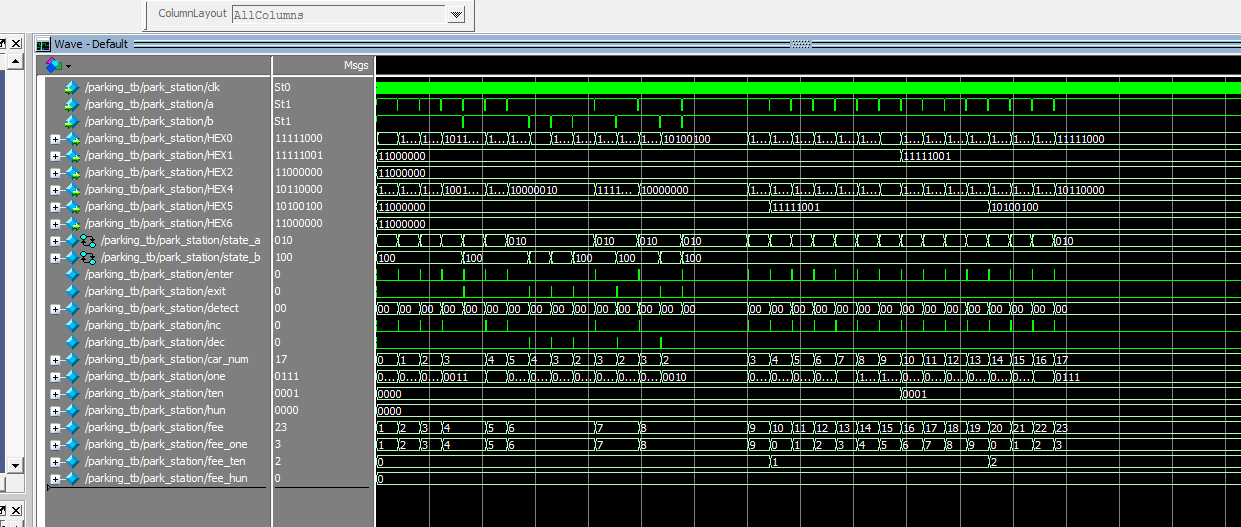Expand the fee_one bus signal
1241x527 pixels.
pos(56,445)
